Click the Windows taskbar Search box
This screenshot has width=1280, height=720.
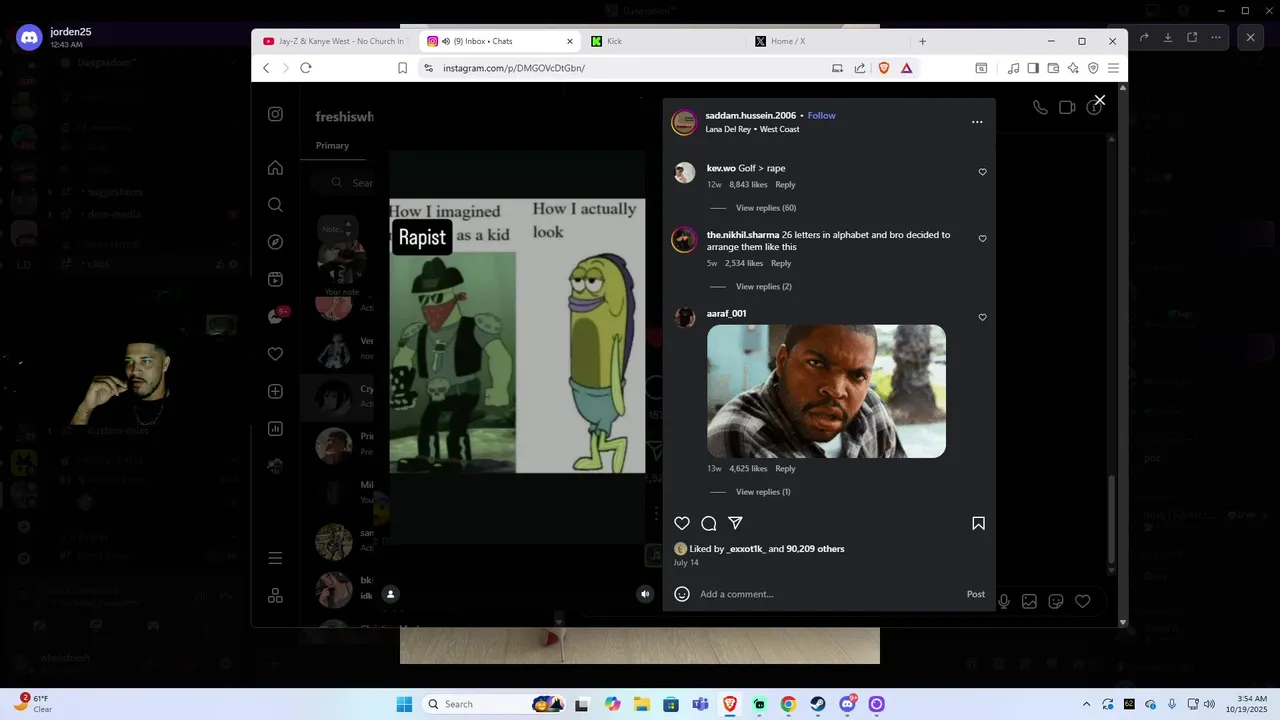(492, 704)
